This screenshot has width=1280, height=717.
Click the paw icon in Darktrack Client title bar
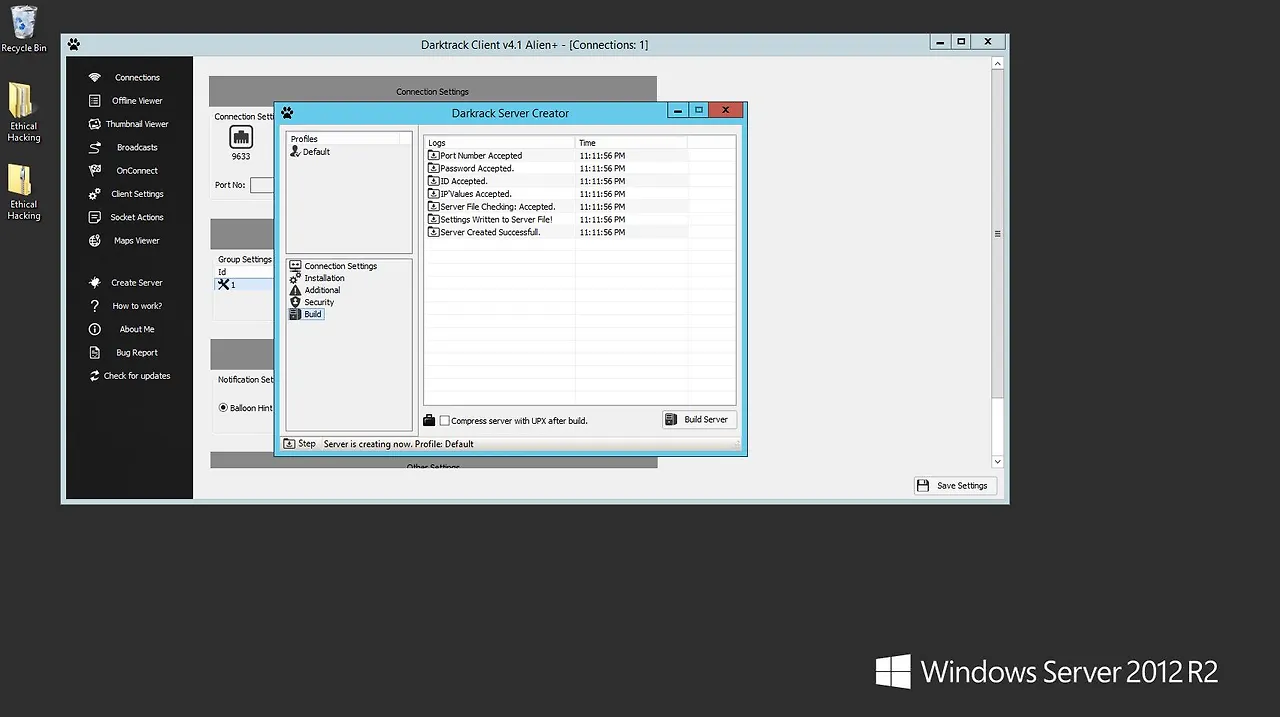74,44
